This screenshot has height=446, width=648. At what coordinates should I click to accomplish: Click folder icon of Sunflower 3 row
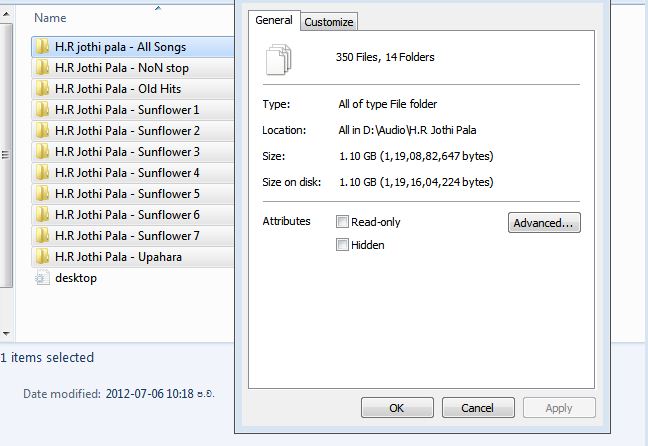point(42,152)
